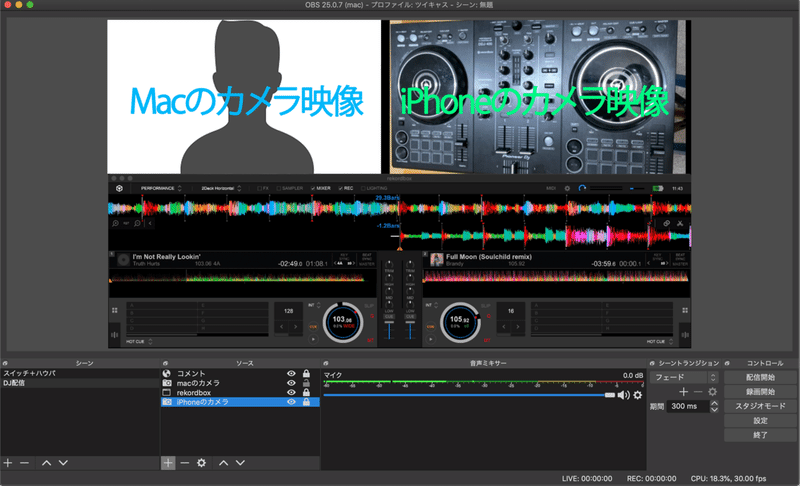
Task: Click the 300 ms duration field
Action: tap(688, 406)
